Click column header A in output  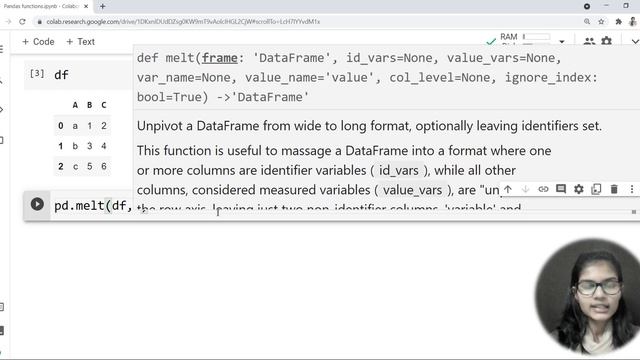[x=75, y=105]
